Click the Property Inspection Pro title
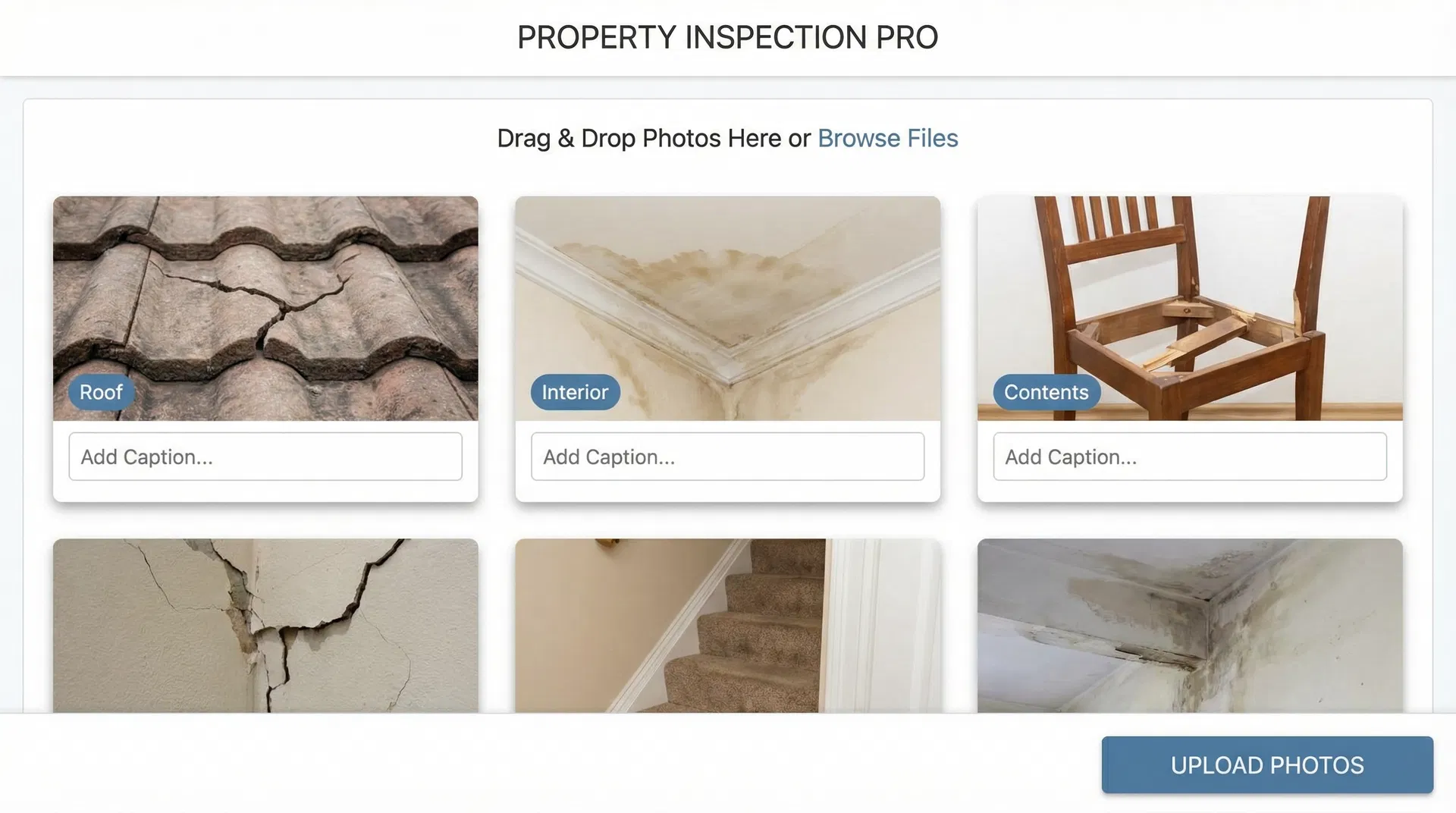Screen dimensions: 1456x813 tap(728, 37)
